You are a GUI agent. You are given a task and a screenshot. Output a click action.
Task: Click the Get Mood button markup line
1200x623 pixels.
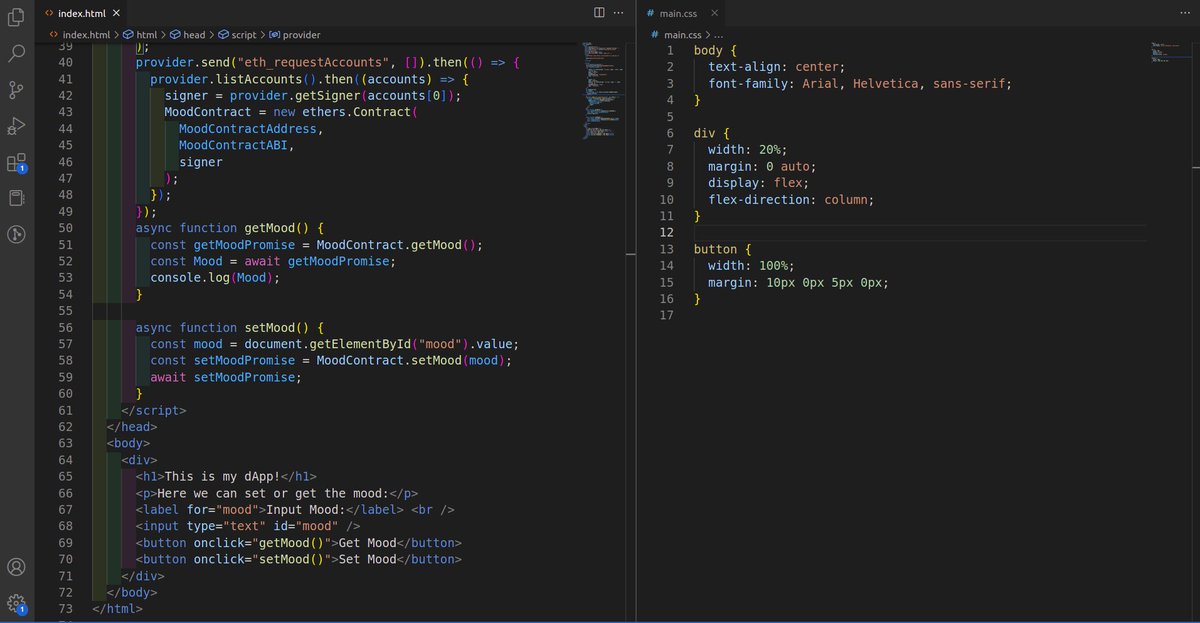pyautogui.click(x=299, y=543)
